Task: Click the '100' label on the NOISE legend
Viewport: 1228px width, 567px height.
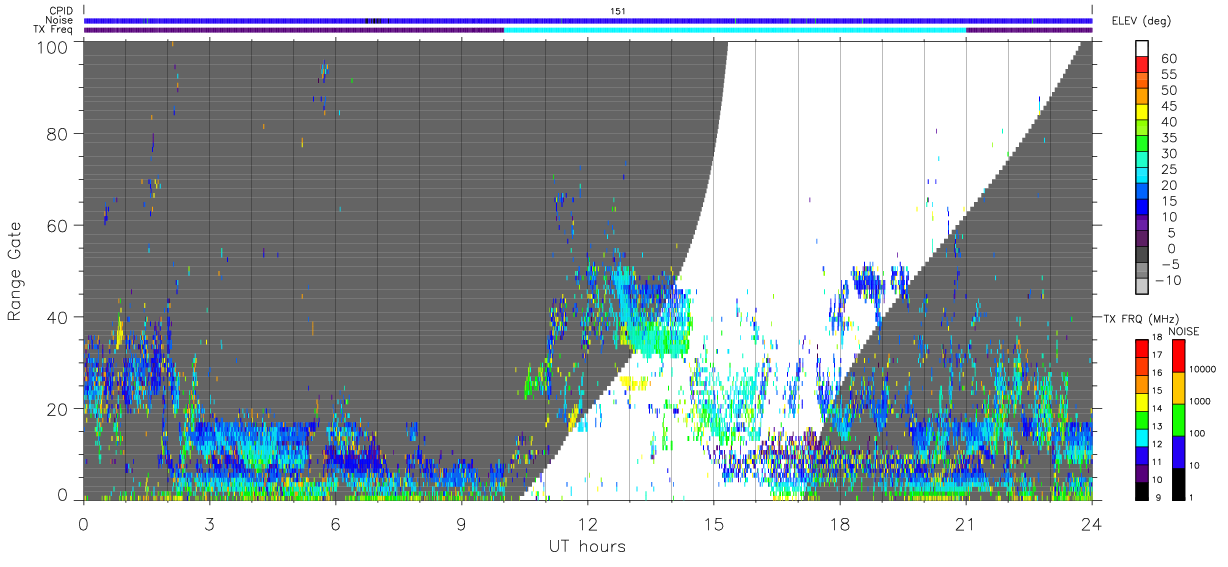Action: [1199, 433]
